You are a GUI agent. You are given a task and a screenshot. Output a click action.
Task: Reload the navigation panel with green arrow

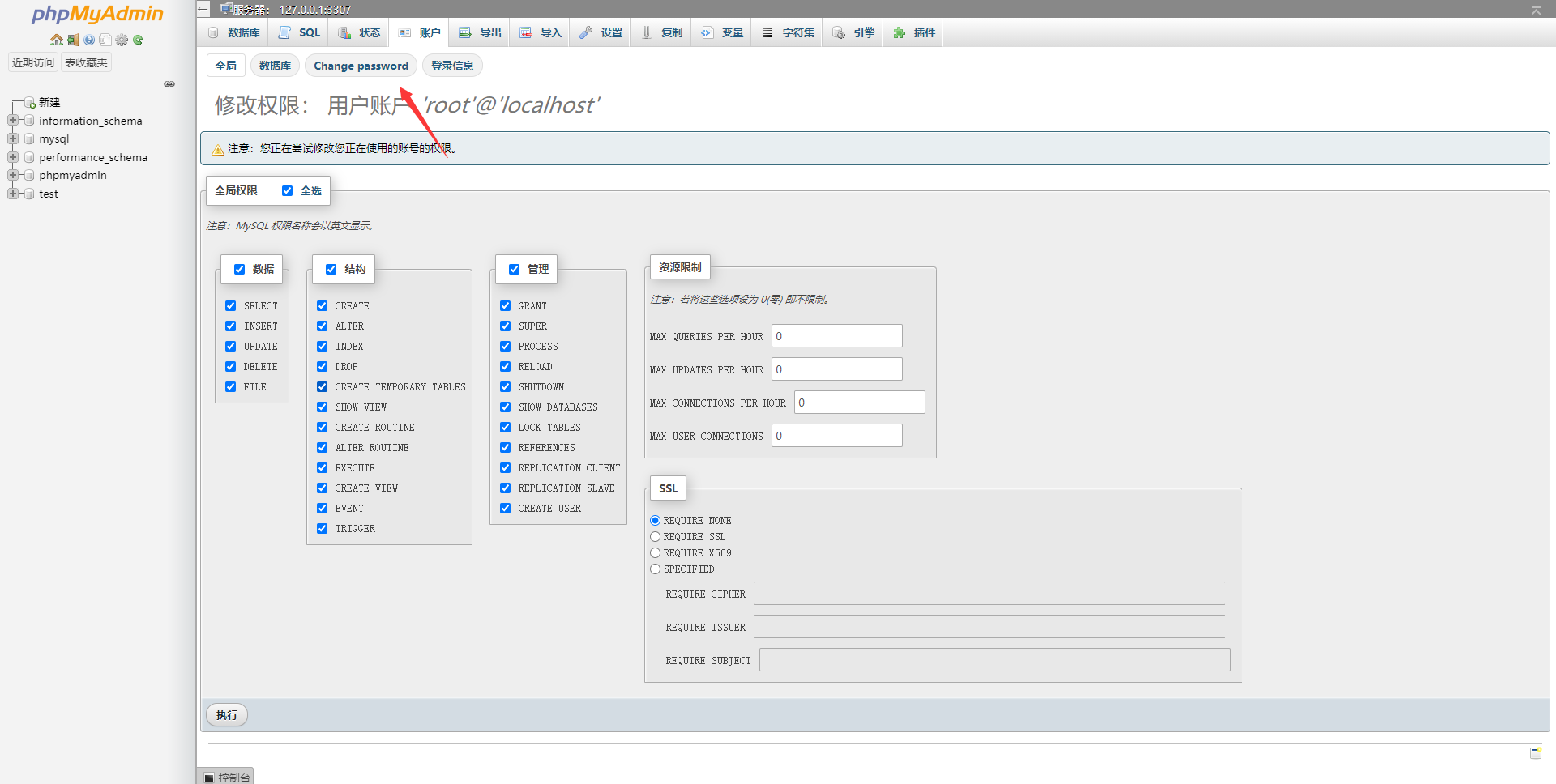(138, 40)
